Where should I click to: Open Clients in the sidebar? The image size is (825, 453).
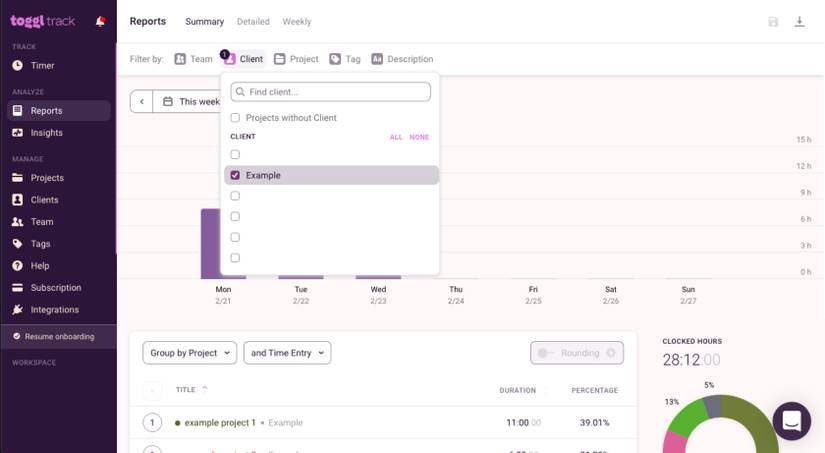pyautogui.click(x=44, y=200)
